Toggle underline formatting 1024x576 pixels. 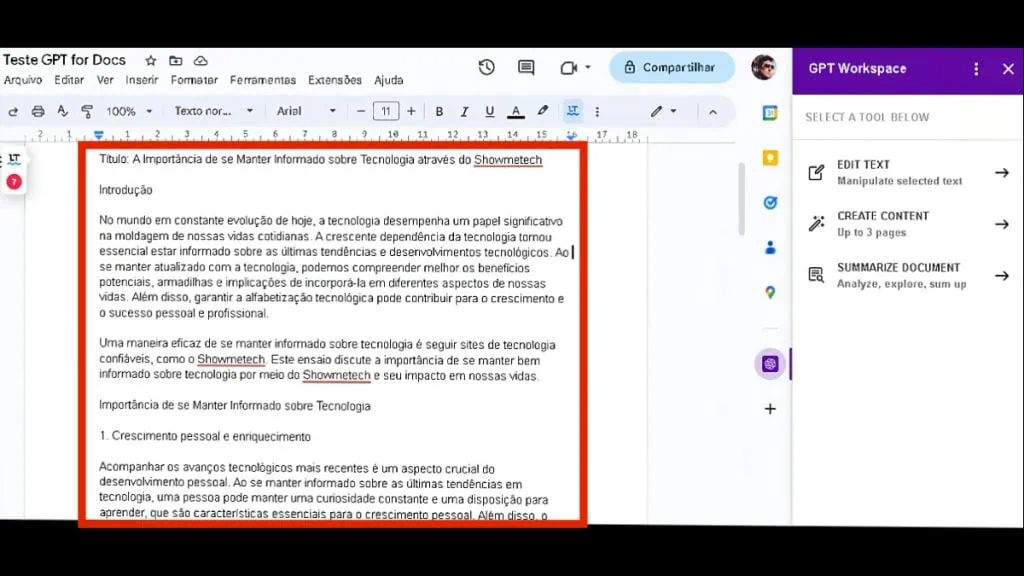489,111
